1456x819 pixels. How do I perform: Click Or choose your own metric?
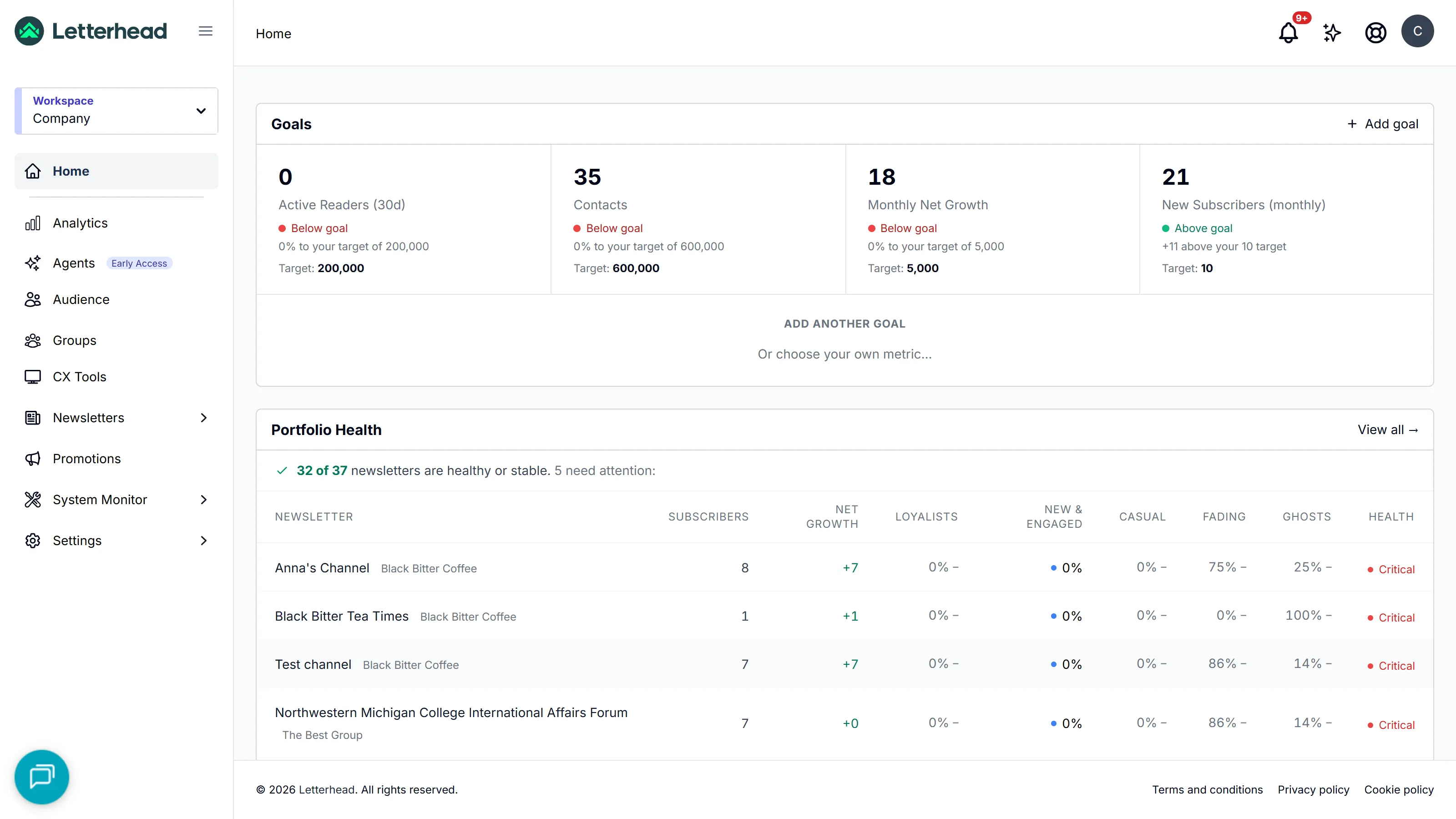844,354
